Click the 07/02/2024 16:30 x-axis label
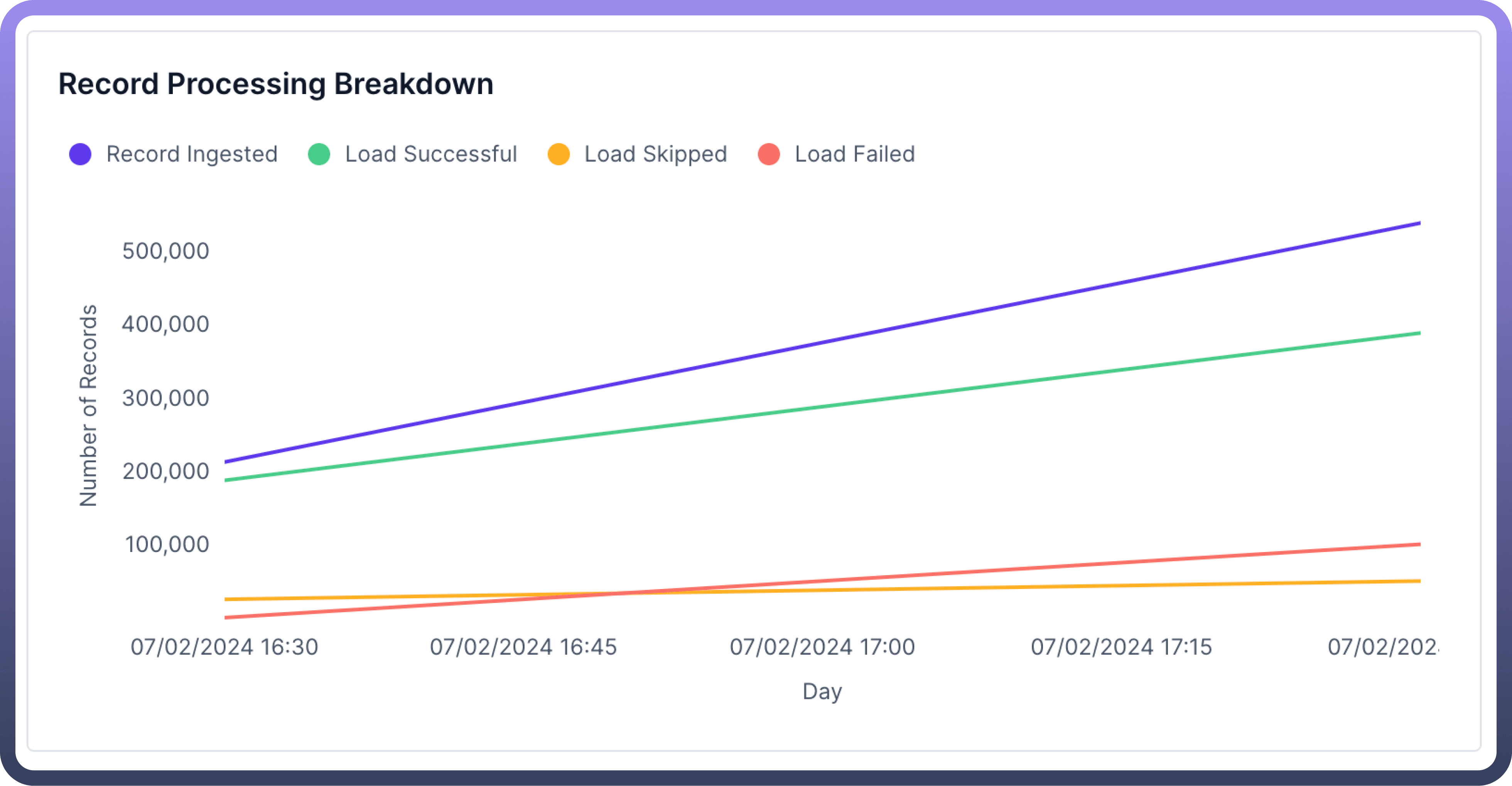 click(x=224, y=647)
